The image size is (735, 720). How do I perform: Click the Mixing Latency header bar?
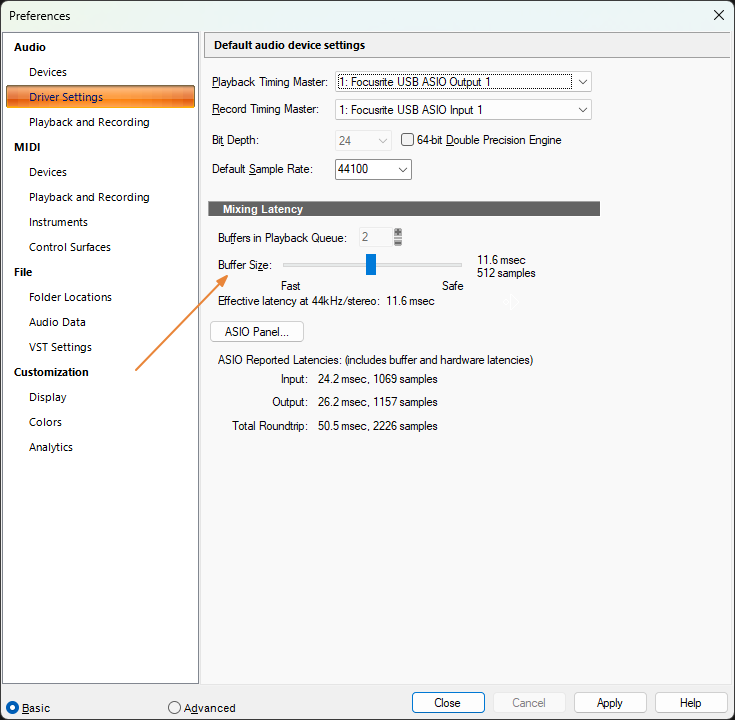point(404,209)
